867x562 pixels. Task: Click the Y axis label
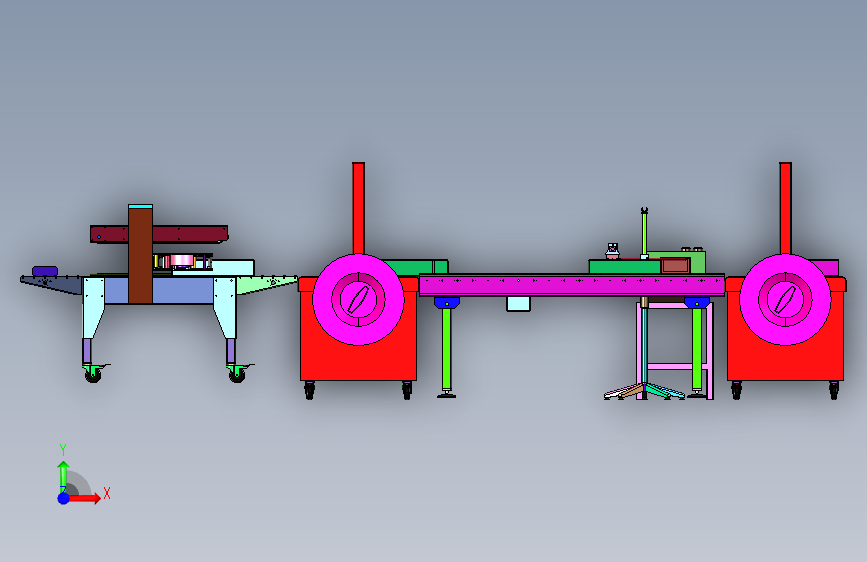[63, 450]
